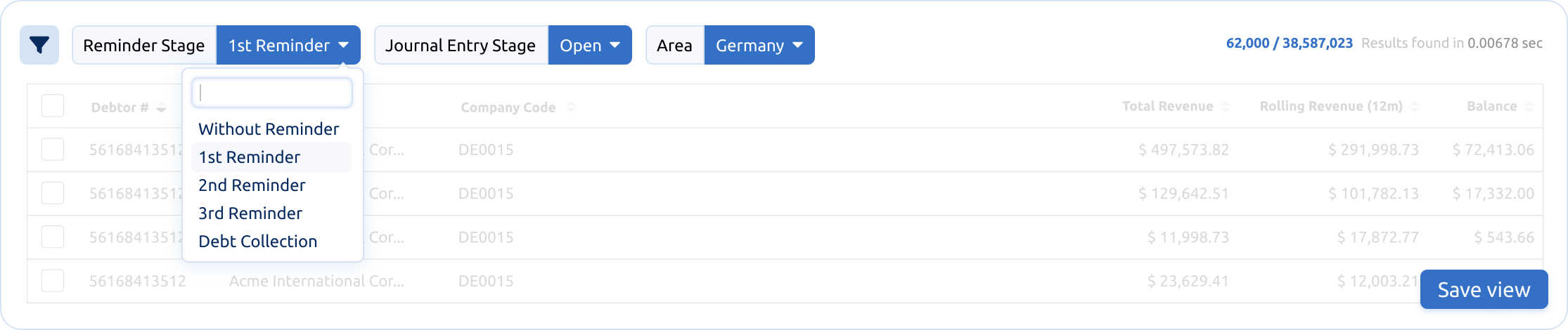Image resolution: width=1568 pixels, height=330 pixels.
Task: Click the Reminder Stage filter label
Action: pyautogui.click(x=144, y=45)
